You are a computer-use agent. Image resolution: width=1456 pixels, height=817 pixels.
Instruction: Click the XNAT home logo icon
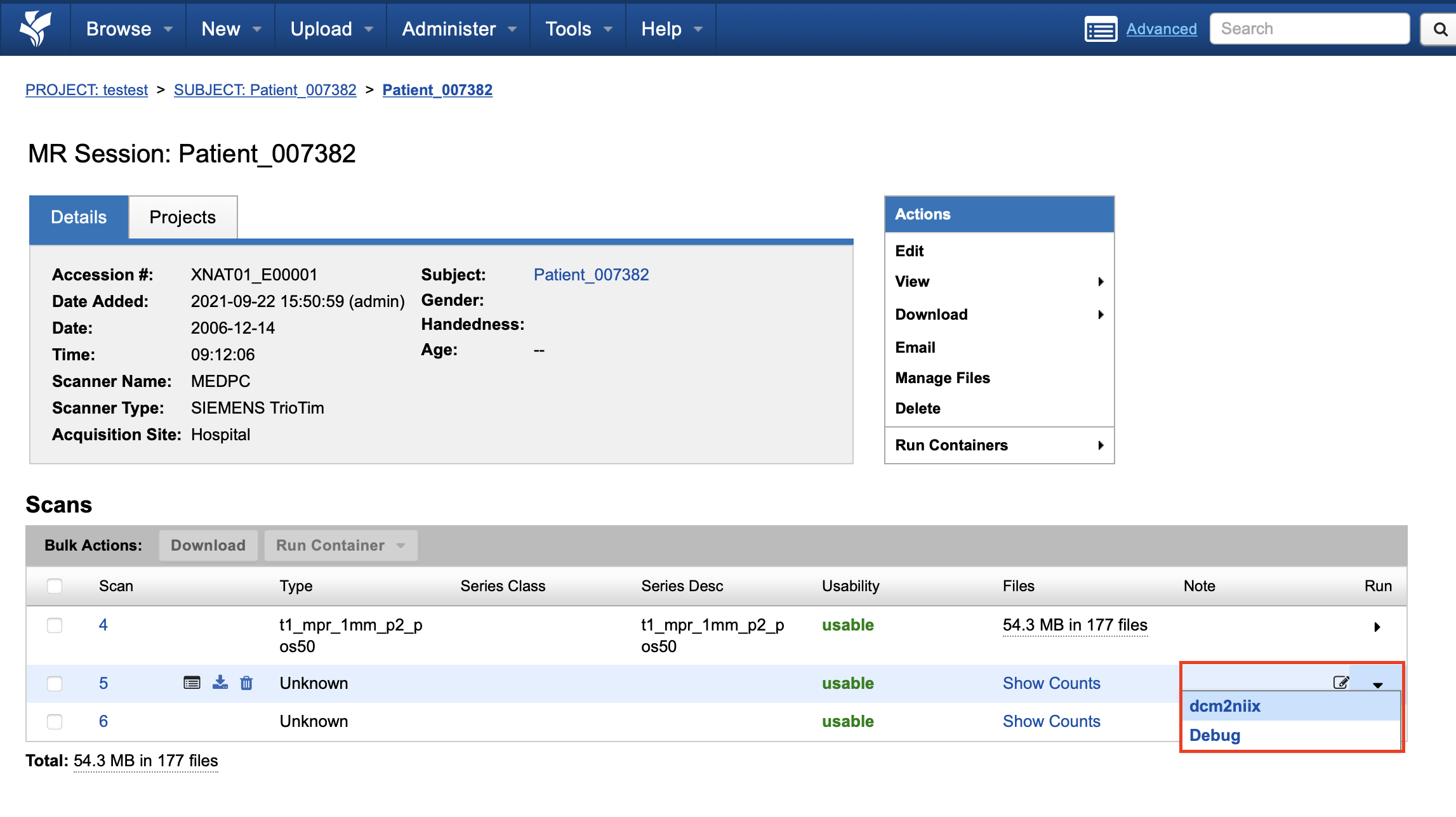[x=35, y=29]
